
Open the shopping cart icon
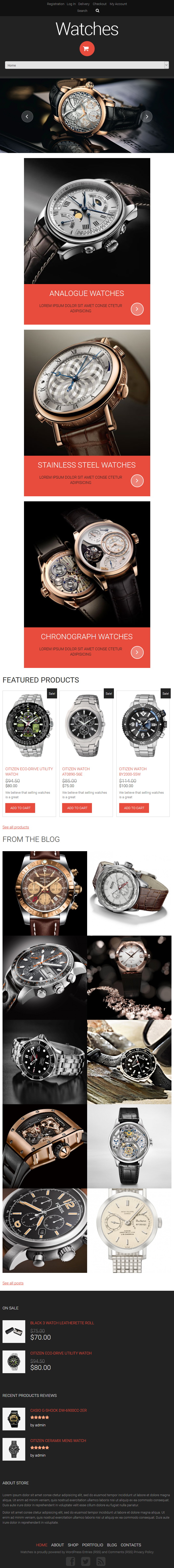click(87, 49)
